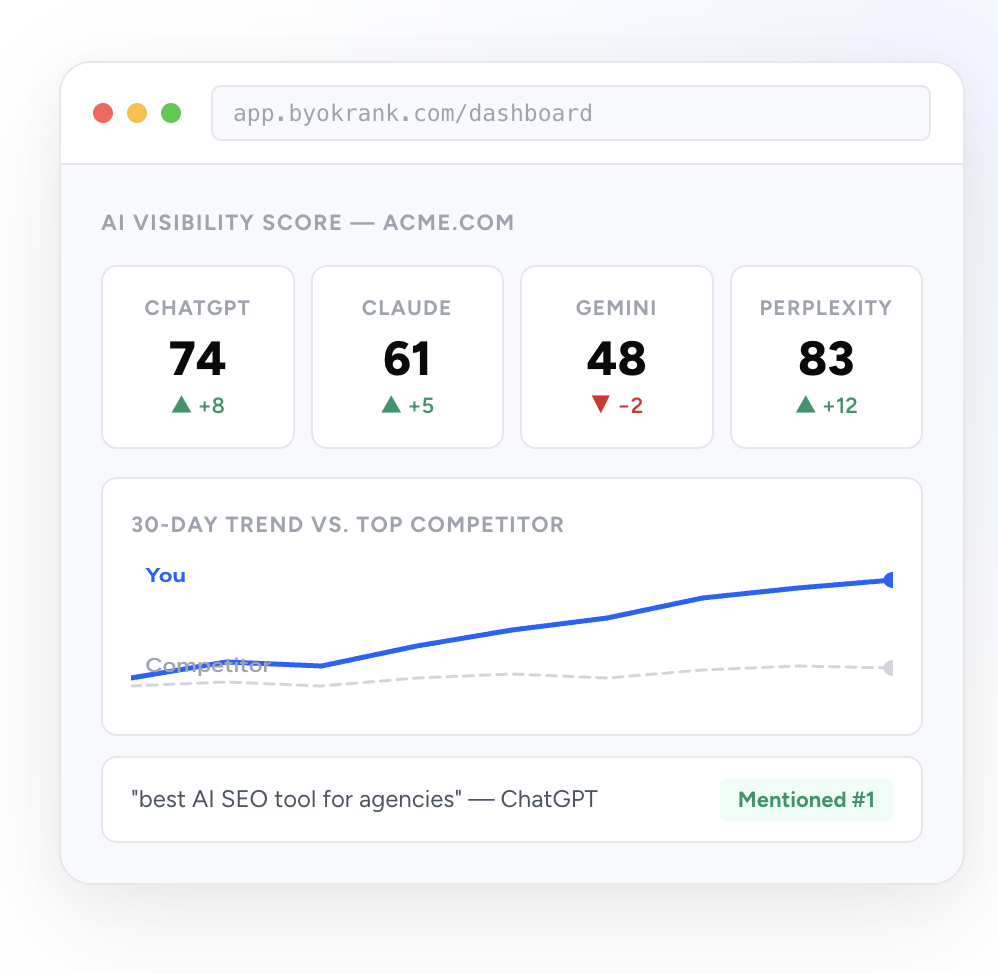Image resolution: width=998 pixels, height=974 pixels.
Task: Open the Perplexity score card
Action: point(826,357)
